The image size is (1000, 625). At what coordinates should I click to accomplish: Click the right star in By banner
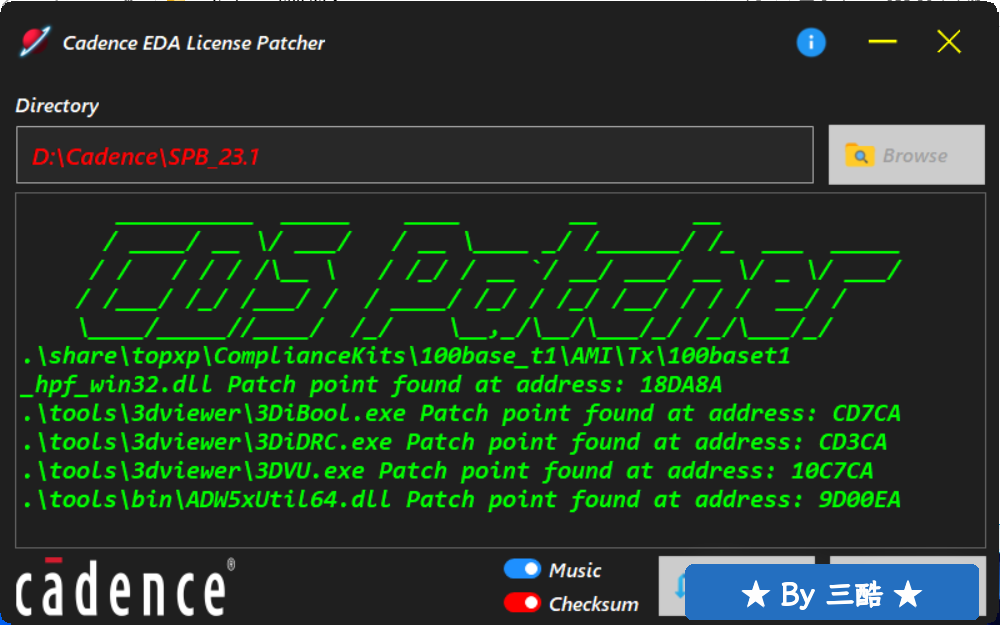click(908, 595)
